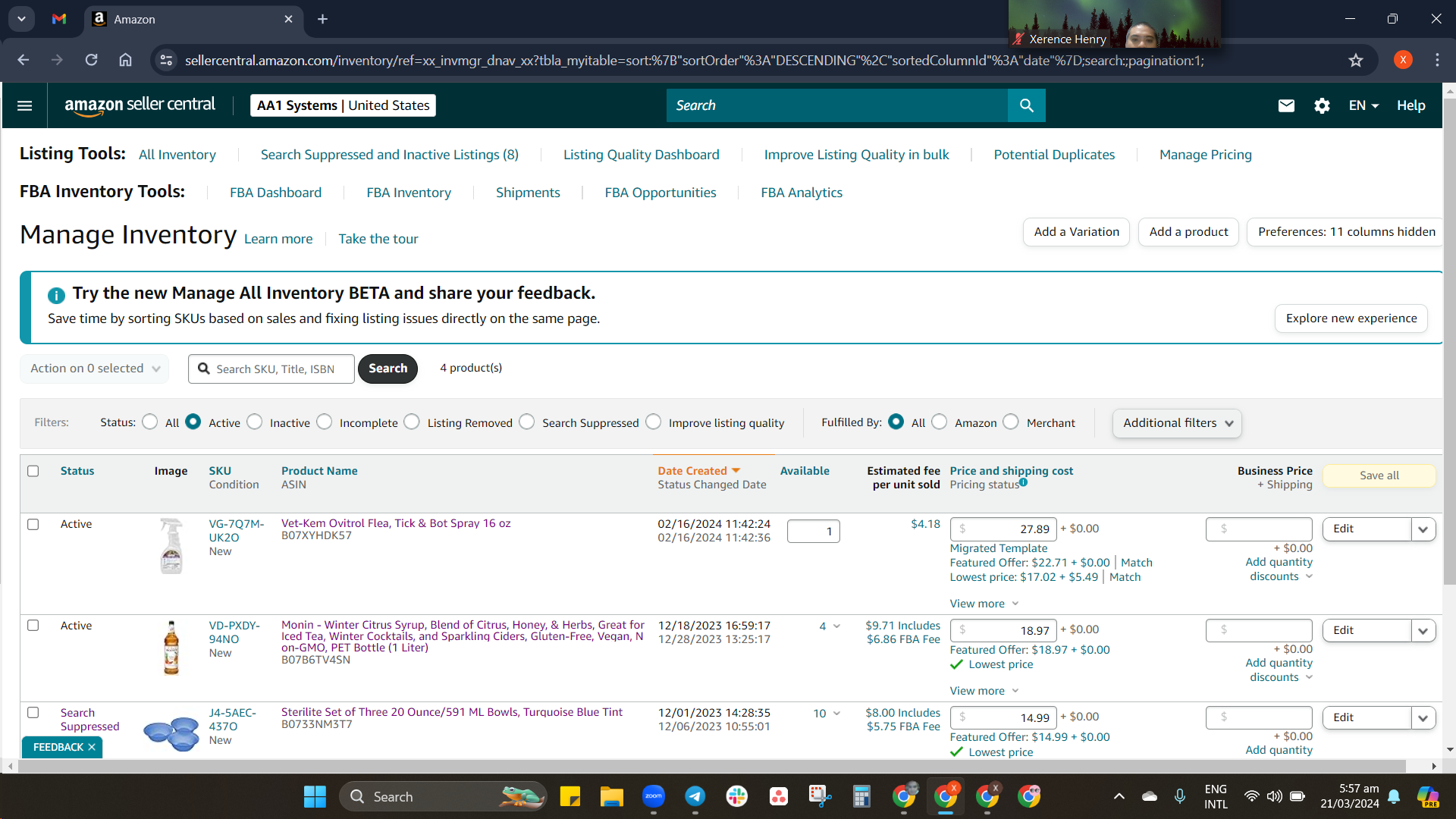
Task: Select the Inactive status radio button
Action: (255, 422)
